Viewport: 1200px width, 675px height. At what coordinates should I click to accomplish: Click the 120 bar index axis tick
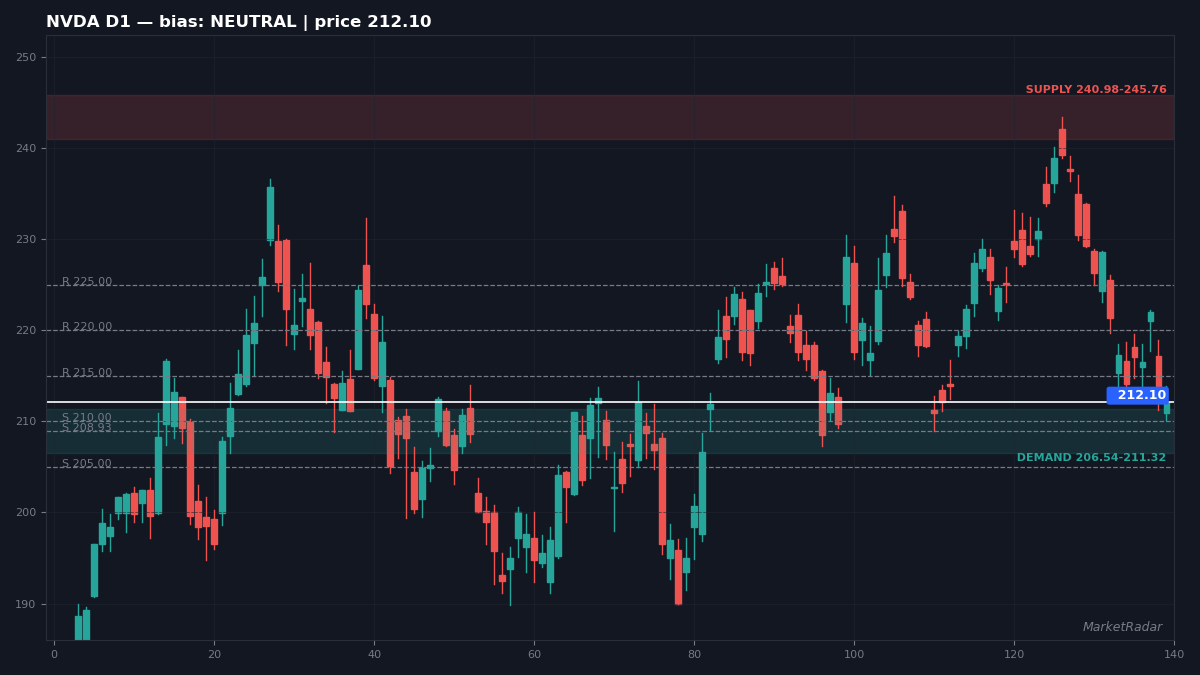coord(1014,654)
